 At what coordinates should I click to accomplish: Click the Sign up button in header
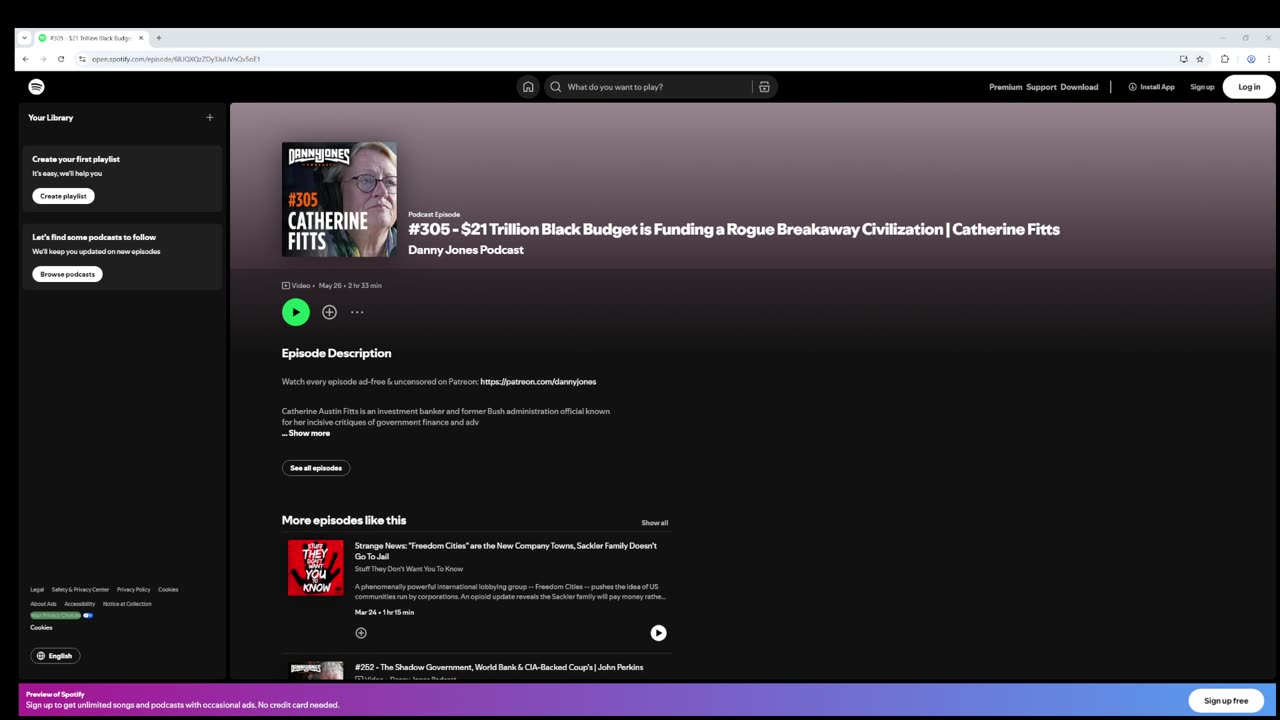(1202, 87)
